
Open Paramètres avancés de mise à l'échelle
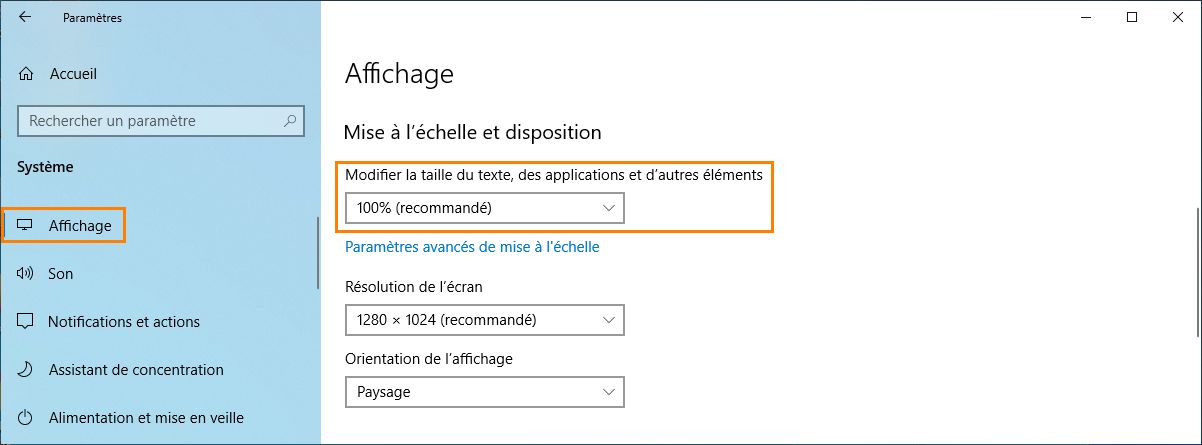(x=472, y=247)
